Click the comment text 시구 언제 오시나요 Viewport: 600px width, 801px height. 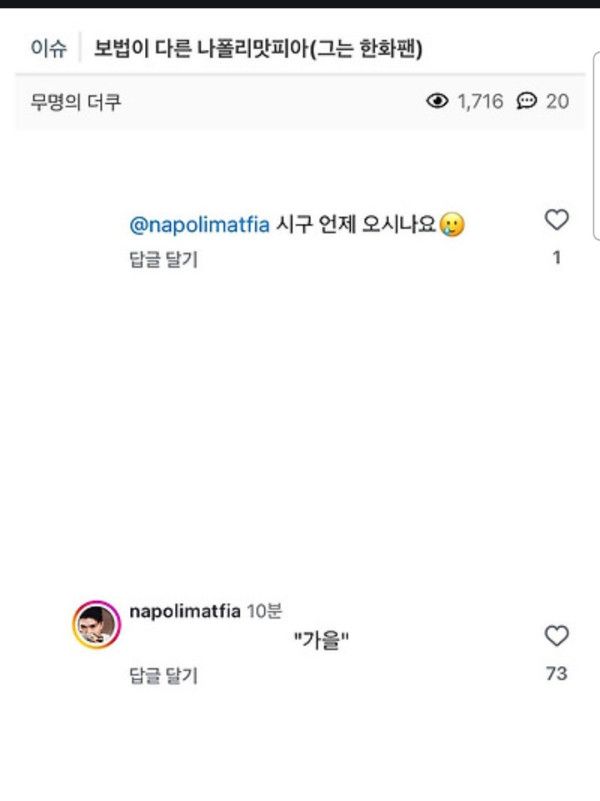tap(355, 225)
